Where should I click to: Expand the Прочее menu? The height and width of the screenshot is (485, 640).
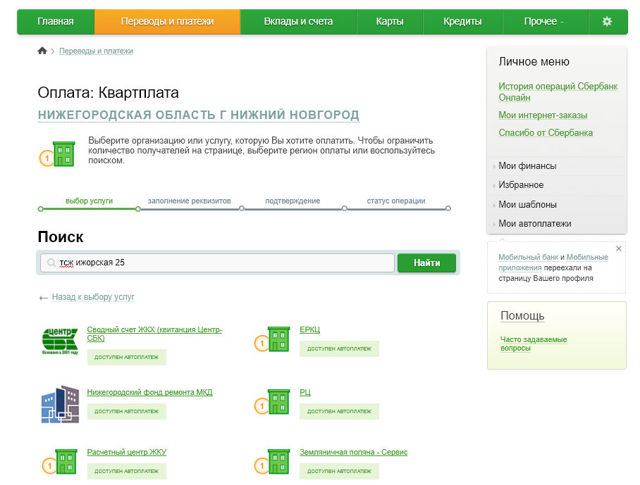tap(544, 21)
